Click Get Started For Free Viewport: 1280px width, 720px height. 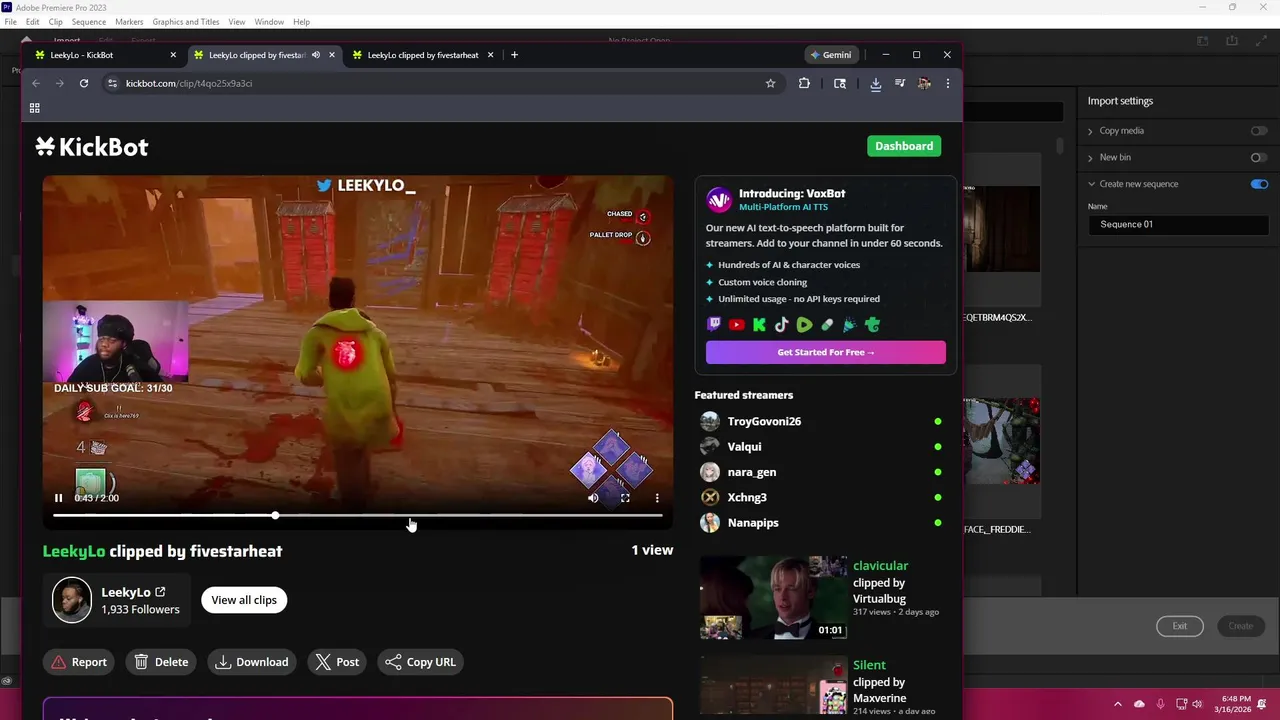826,352
